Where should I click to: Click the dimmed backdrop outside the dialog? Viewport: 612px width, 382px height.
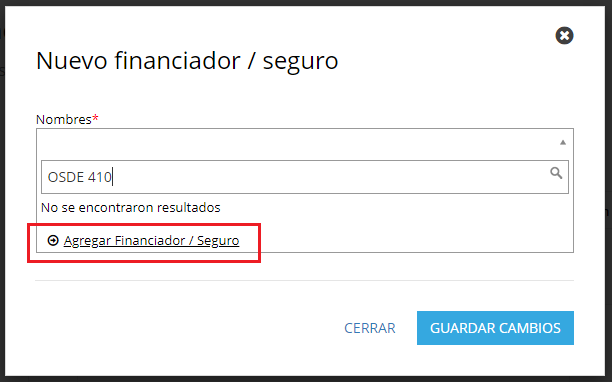(x=609, y=195)
